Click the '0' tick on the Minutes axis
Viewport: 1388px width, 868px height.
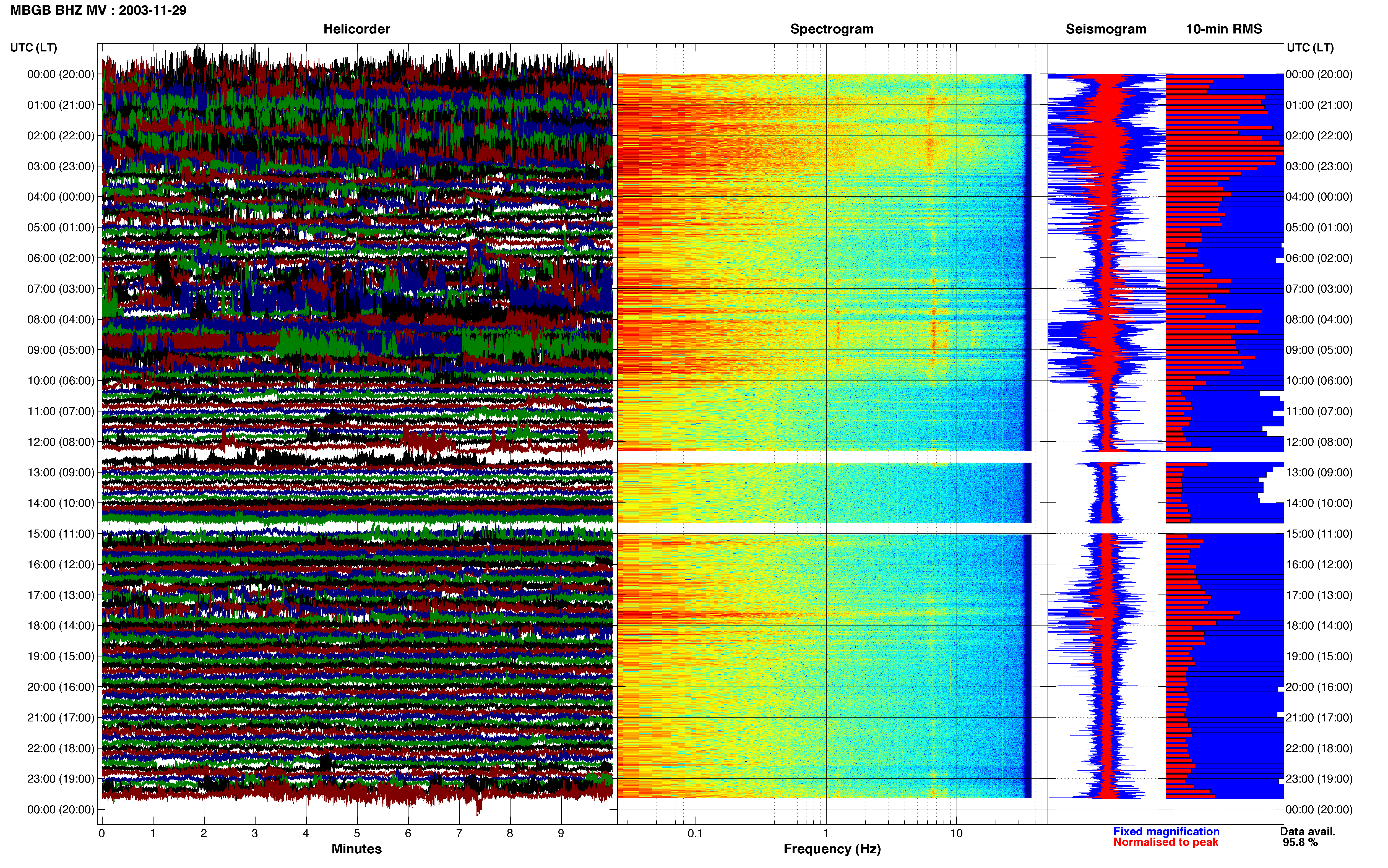point(101,833)
